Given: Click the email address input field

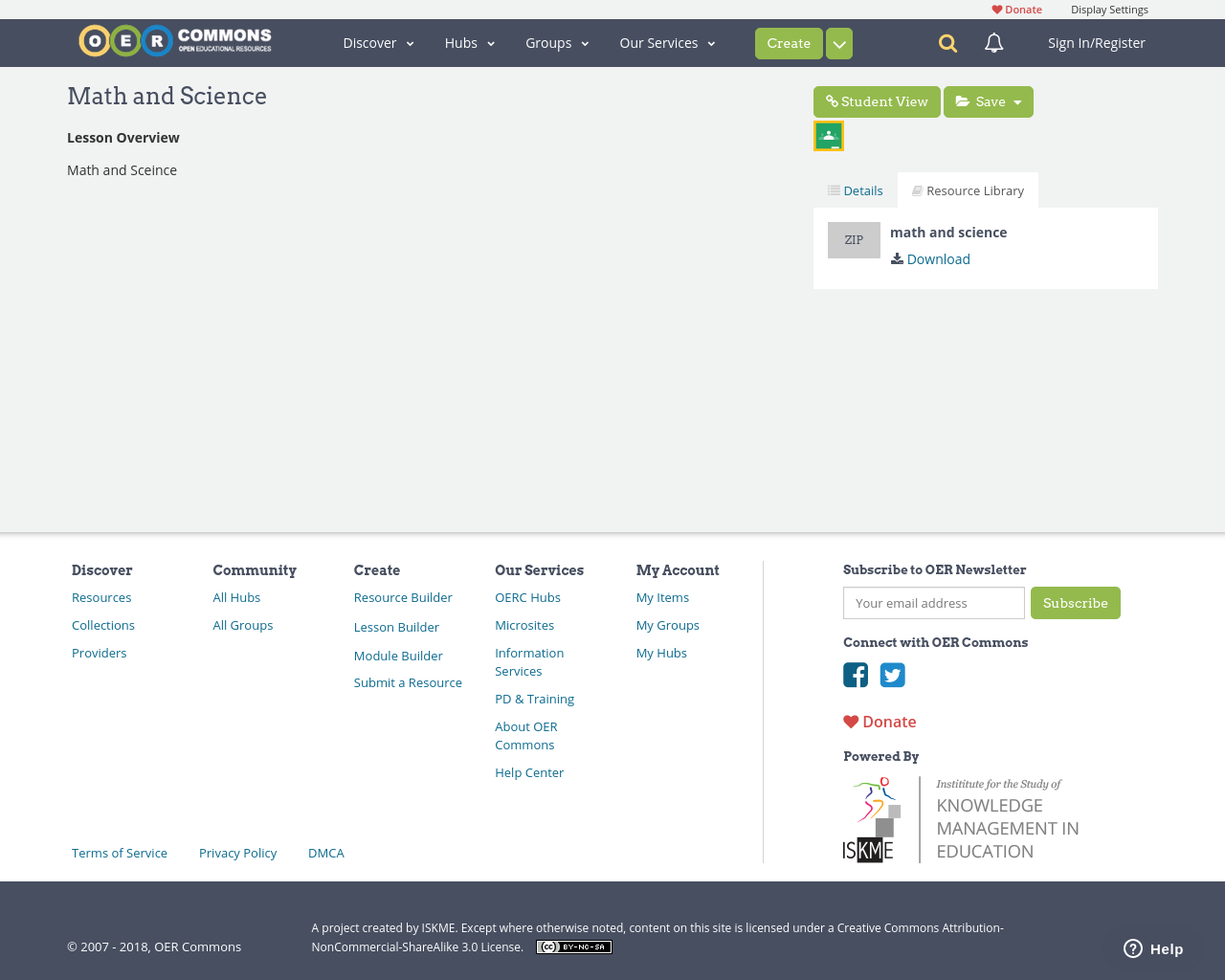Looking at the screenshot, I should tap(933, 603).
